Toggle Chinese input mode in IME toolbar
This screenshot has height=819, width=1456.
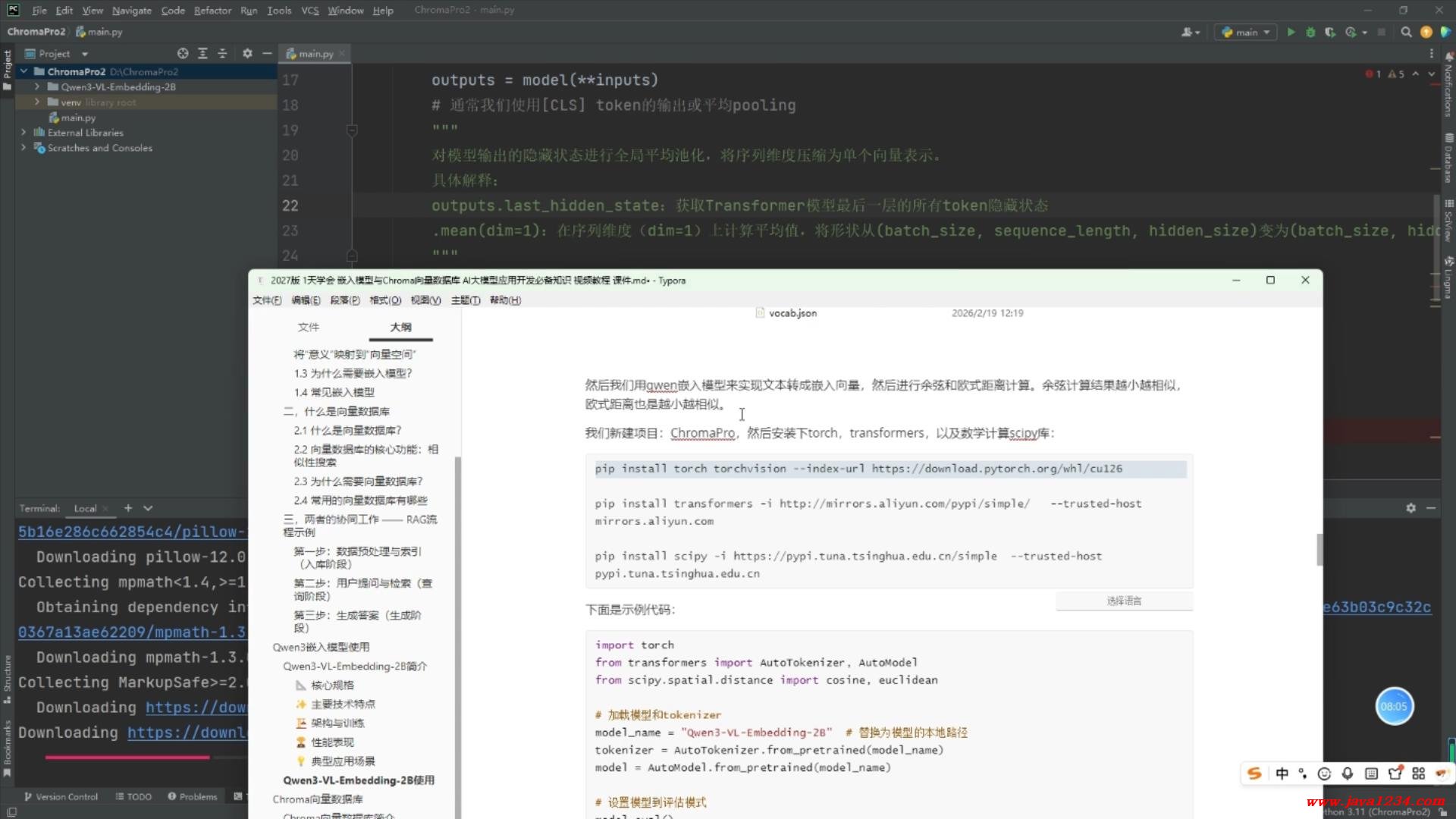pyautogui.click(x=1282, y=773)
